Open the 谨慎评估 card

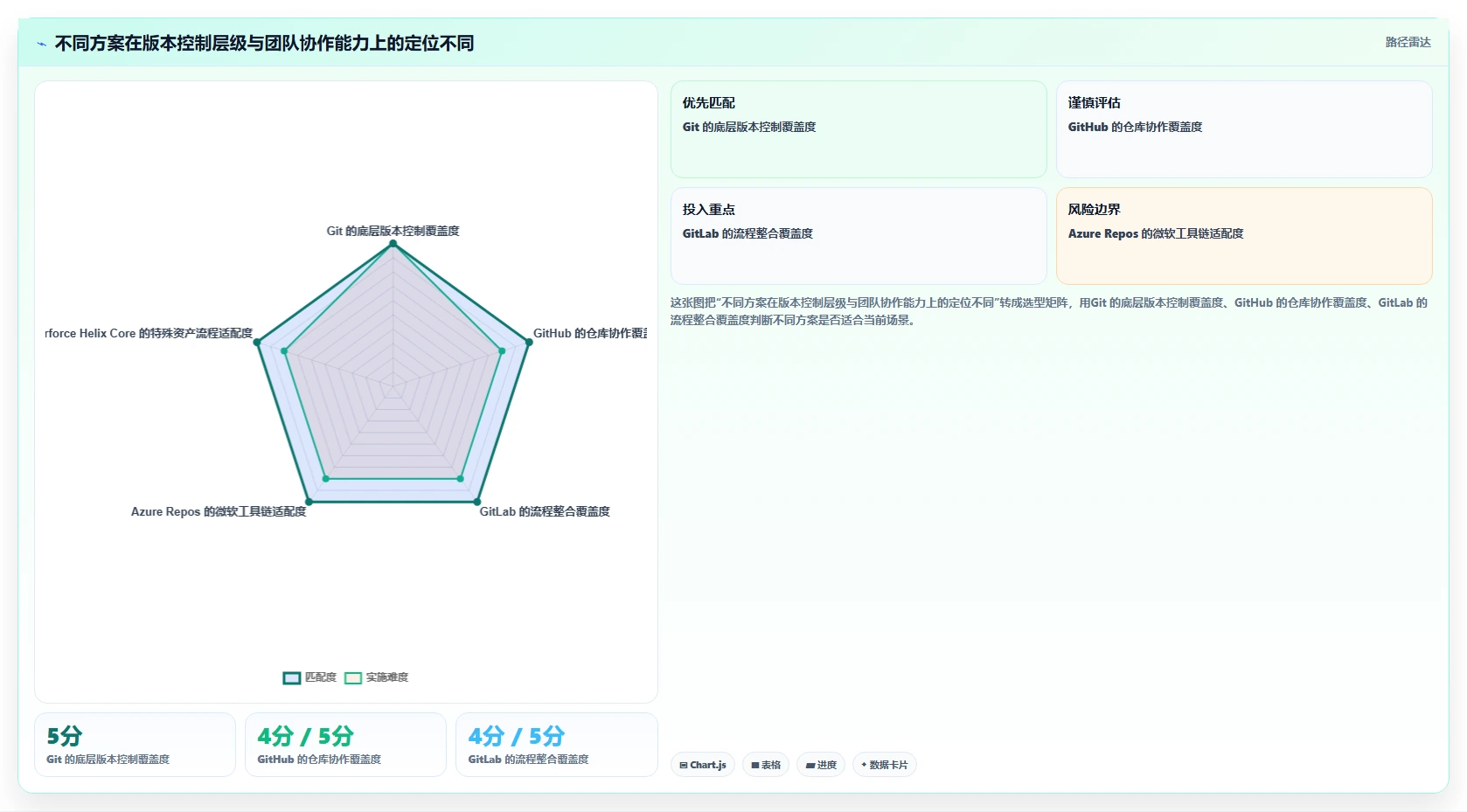pos(1244,129)
